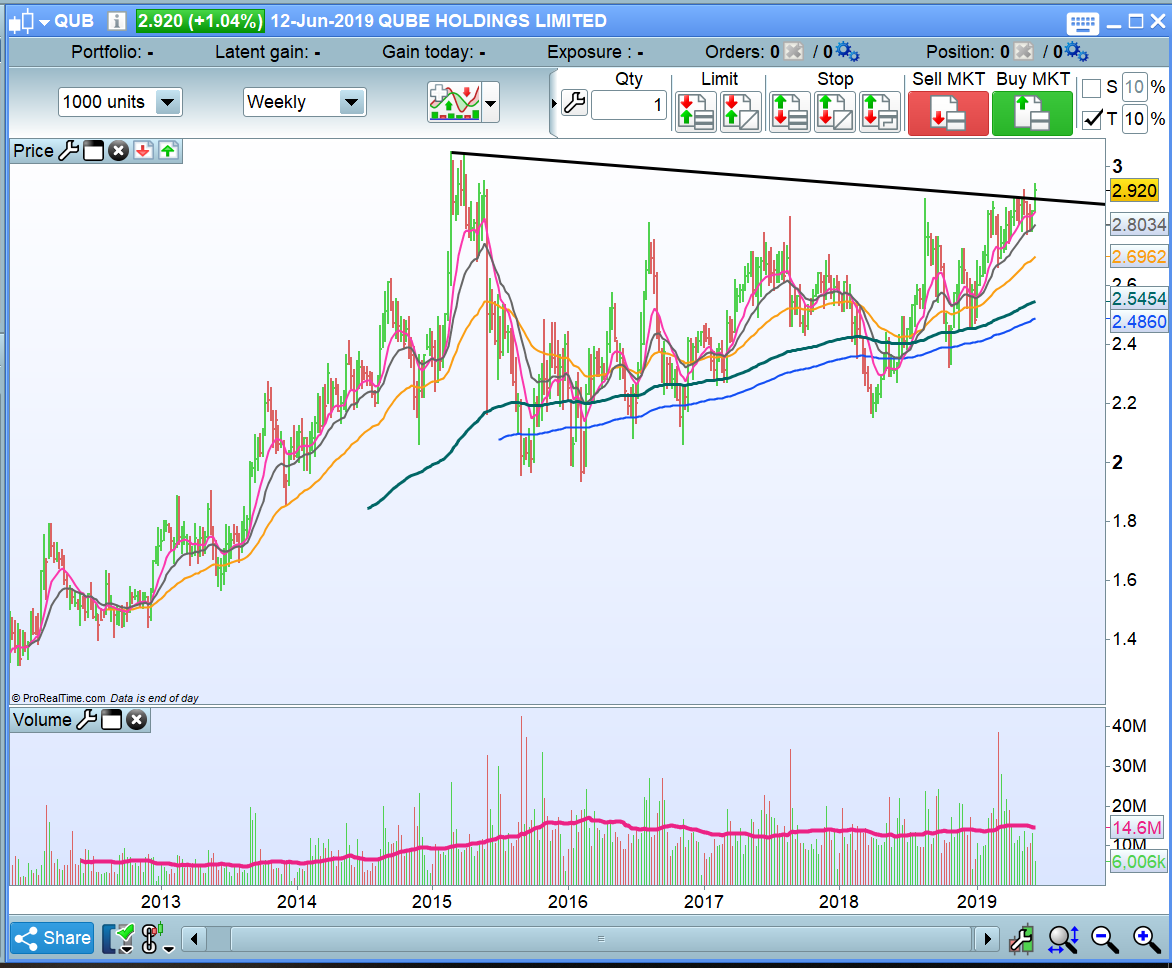Open the Weekly timeframe dropdown
This screenshot has width=1172, height=968.
[351, 102]
